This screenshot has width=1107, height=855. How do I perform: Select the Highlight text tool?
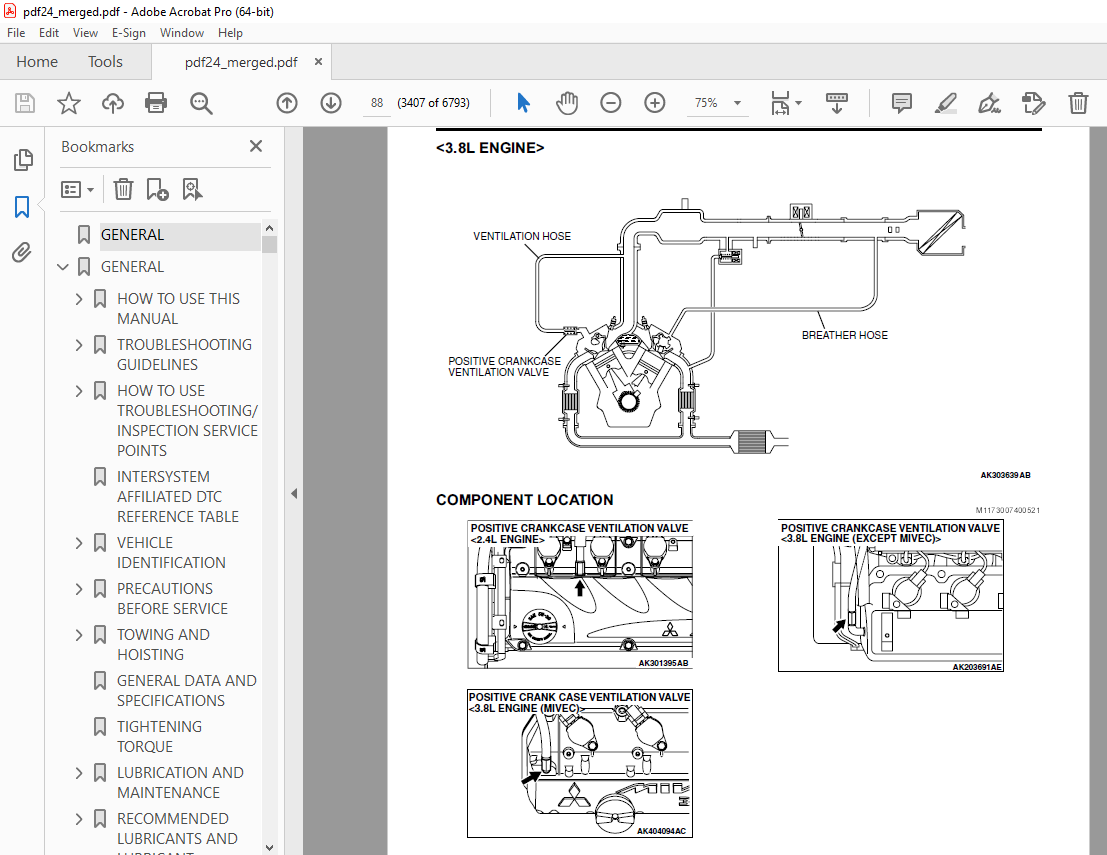(x=945, y=103)
